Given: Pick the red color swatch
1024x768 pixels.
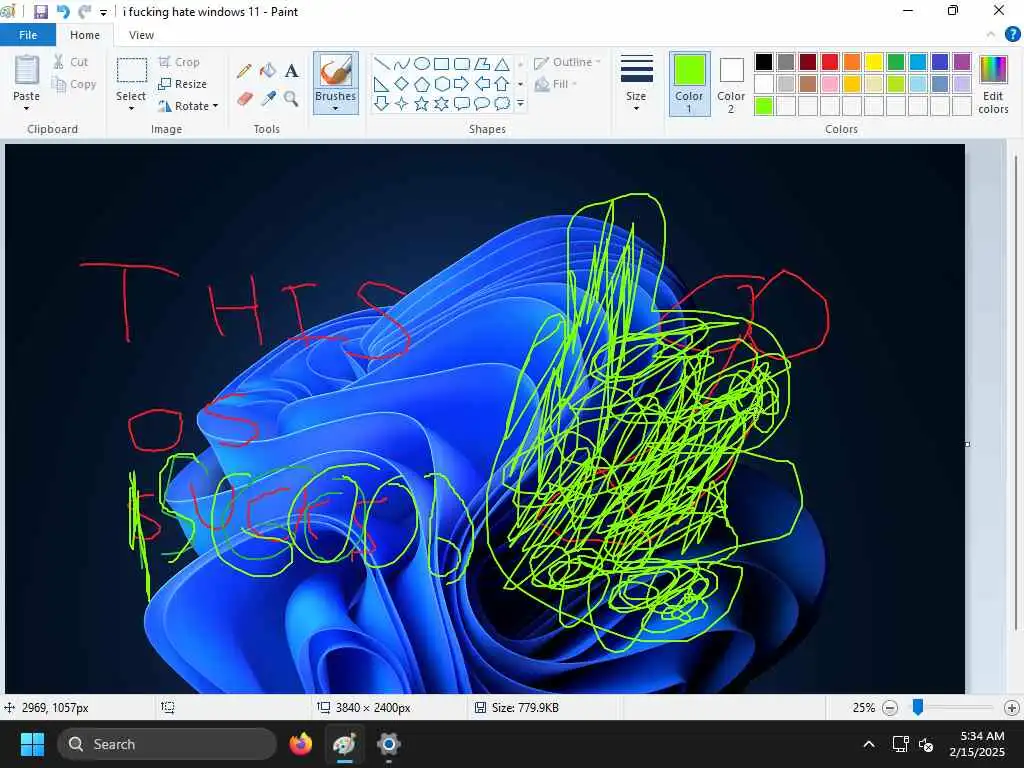Looking at the screenshot, I should [x=829, y=61].
